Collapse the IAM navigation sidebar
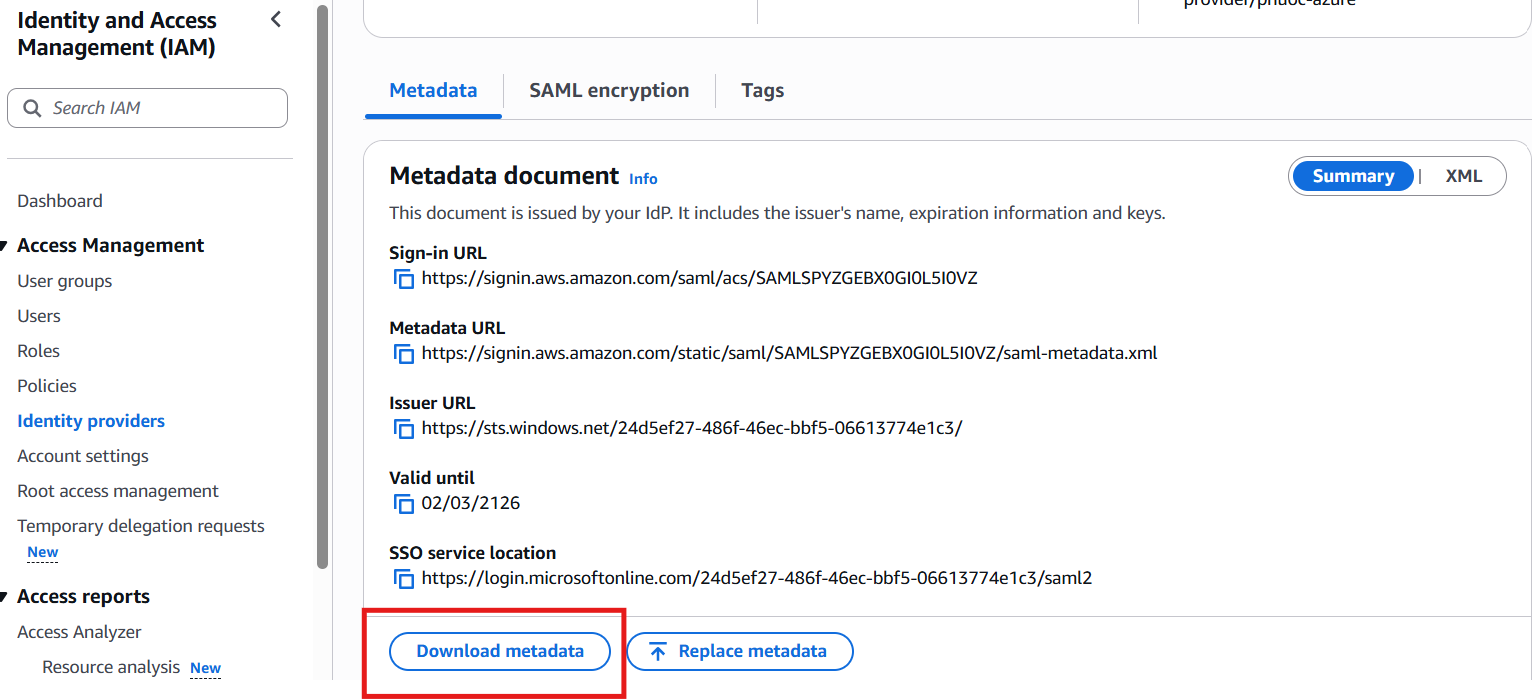The width and height of the screenshot is (1532, 700). click(276, 19)
